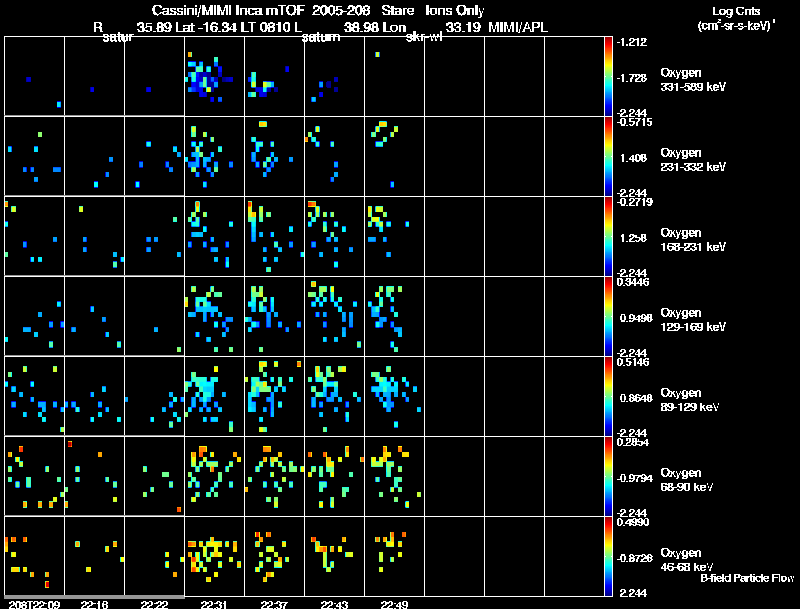
Task: Select the Oxygen 68-90 keV image at 22:43
Action: point(334,476)
